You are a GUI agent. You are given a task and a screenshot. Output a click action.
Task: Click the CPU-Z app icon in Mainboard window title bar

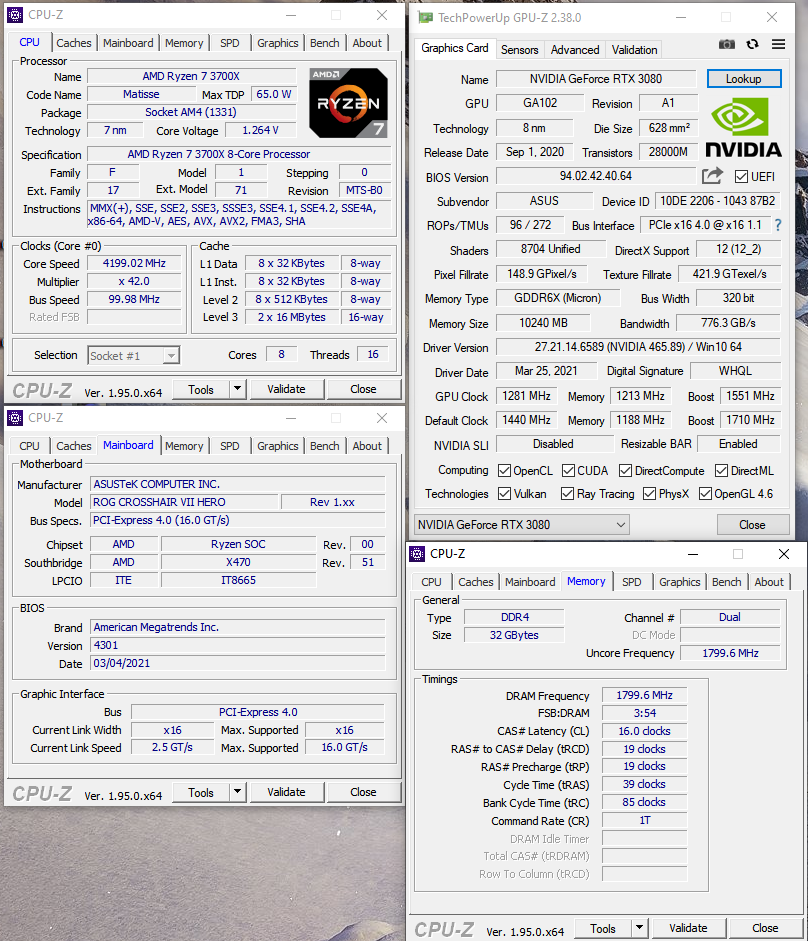[15, 418]
